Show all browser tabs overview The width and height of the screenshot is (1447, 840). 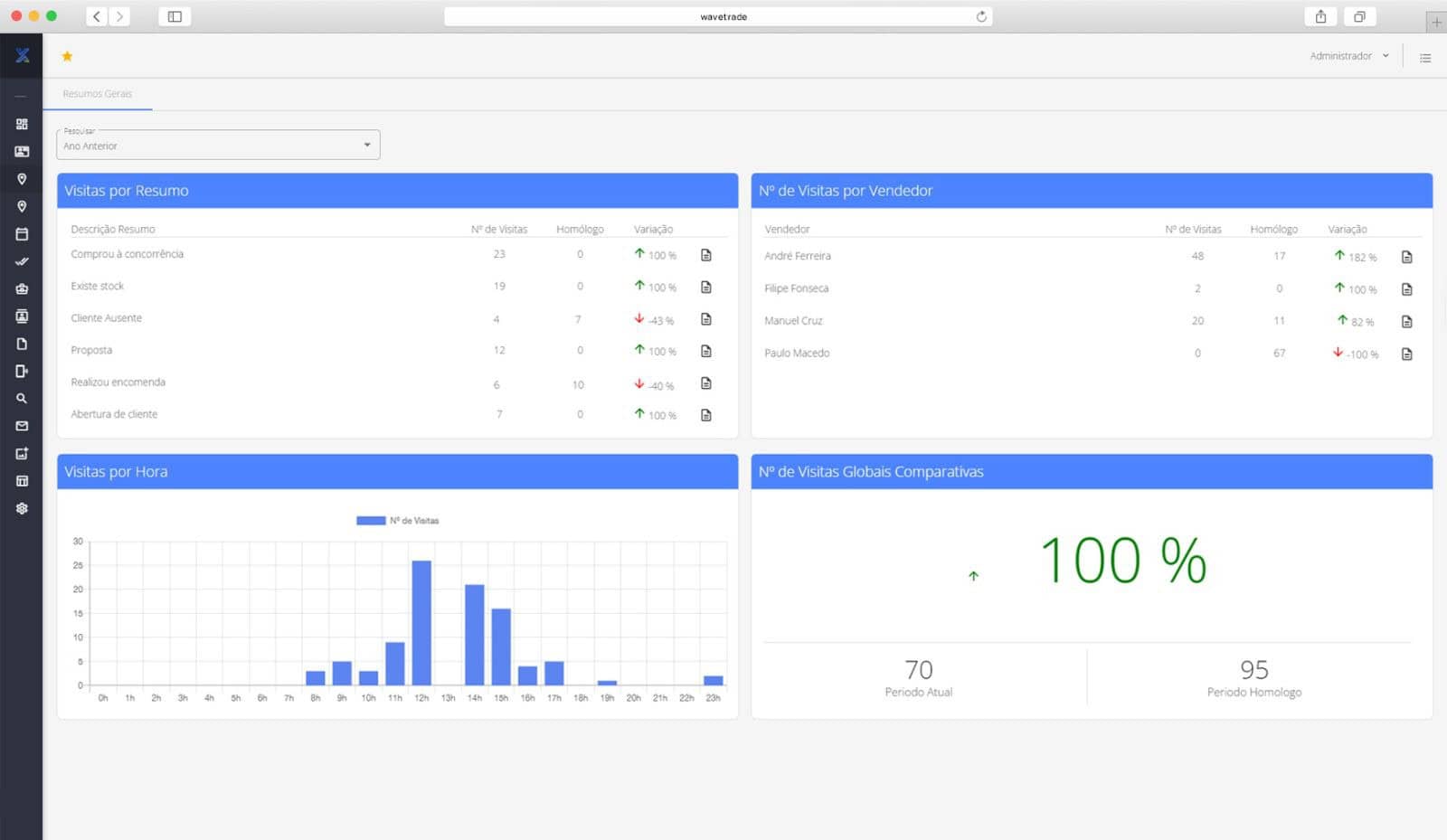click(x=1359, y=16)
